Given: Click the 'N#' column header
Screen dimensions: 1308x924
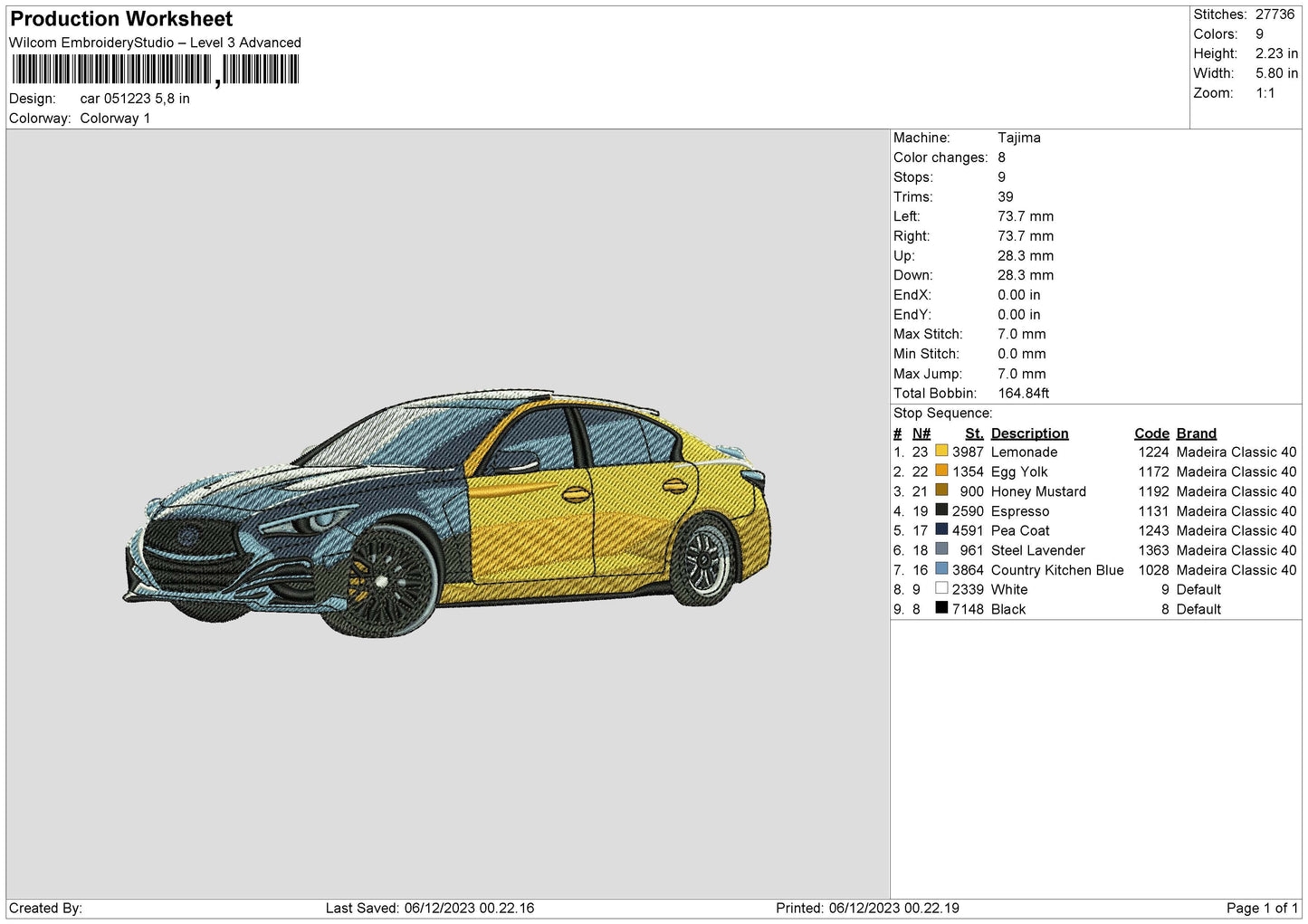Looking at the screenshot, I should [921, 433].
